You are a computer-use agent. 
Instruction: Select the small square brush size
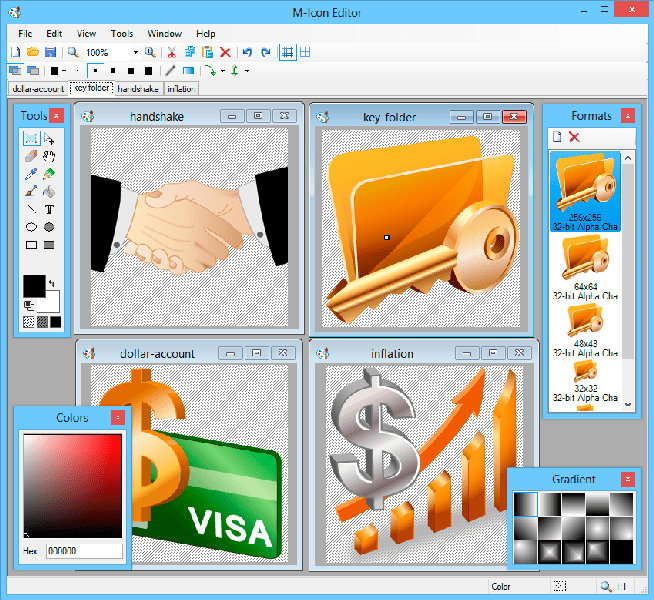click(96, 71)
